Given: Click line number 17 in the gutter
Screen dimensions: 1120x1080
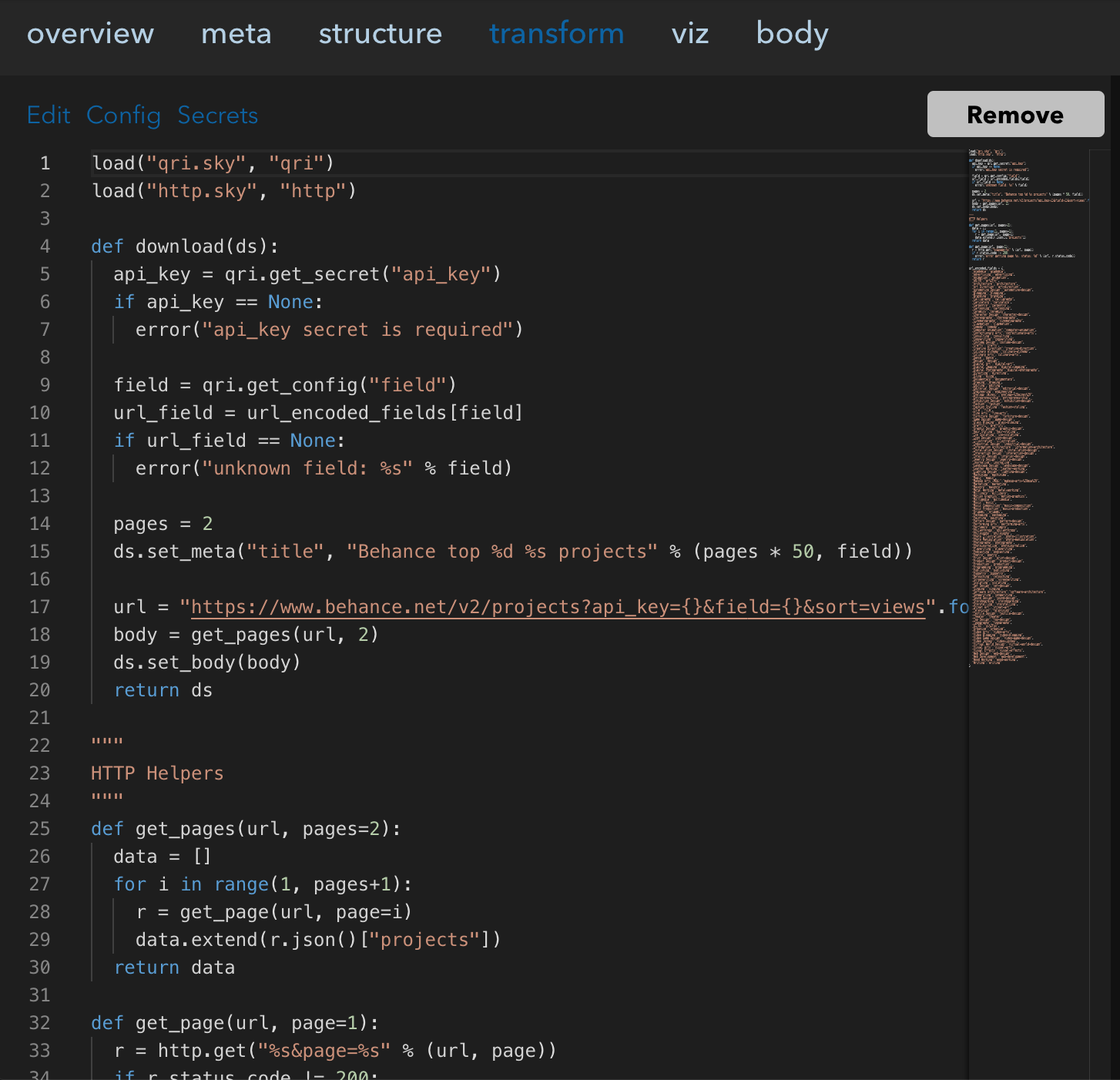Looking at the screenshot, I should 40,607.
